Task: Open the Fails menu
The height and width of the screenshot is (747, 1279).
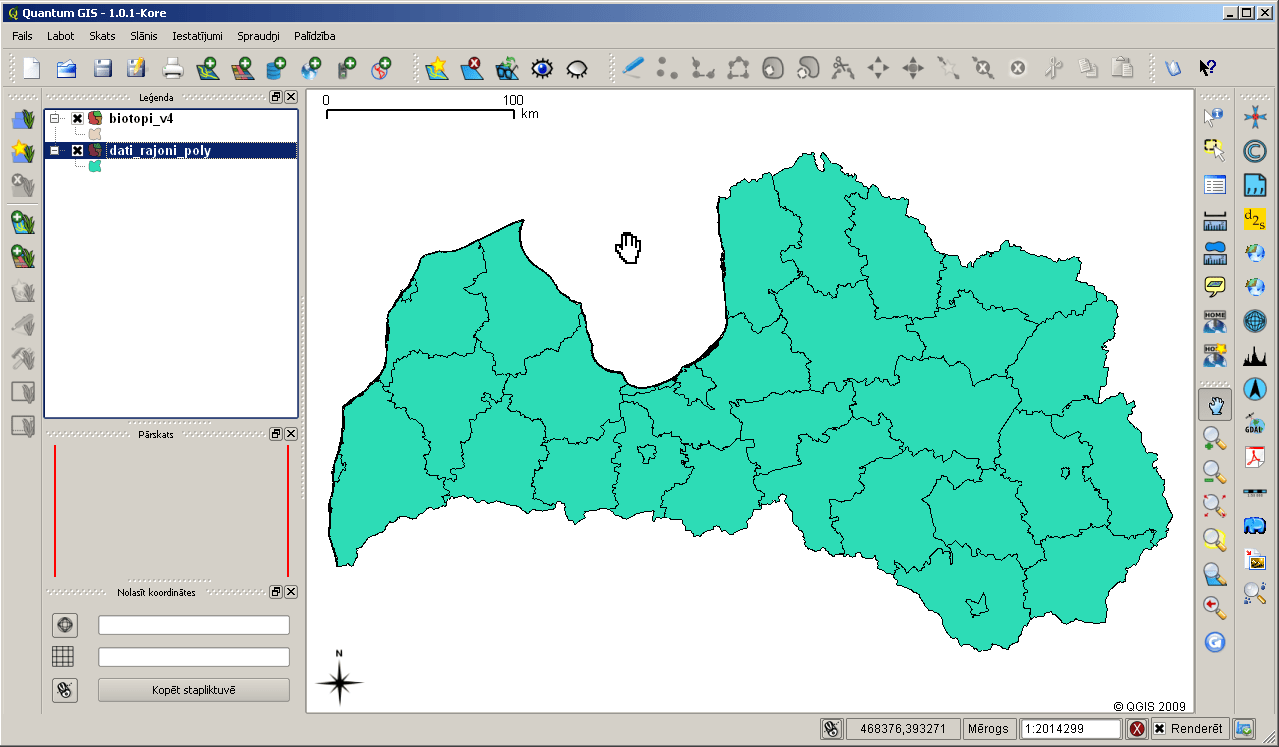Action: 22,36
